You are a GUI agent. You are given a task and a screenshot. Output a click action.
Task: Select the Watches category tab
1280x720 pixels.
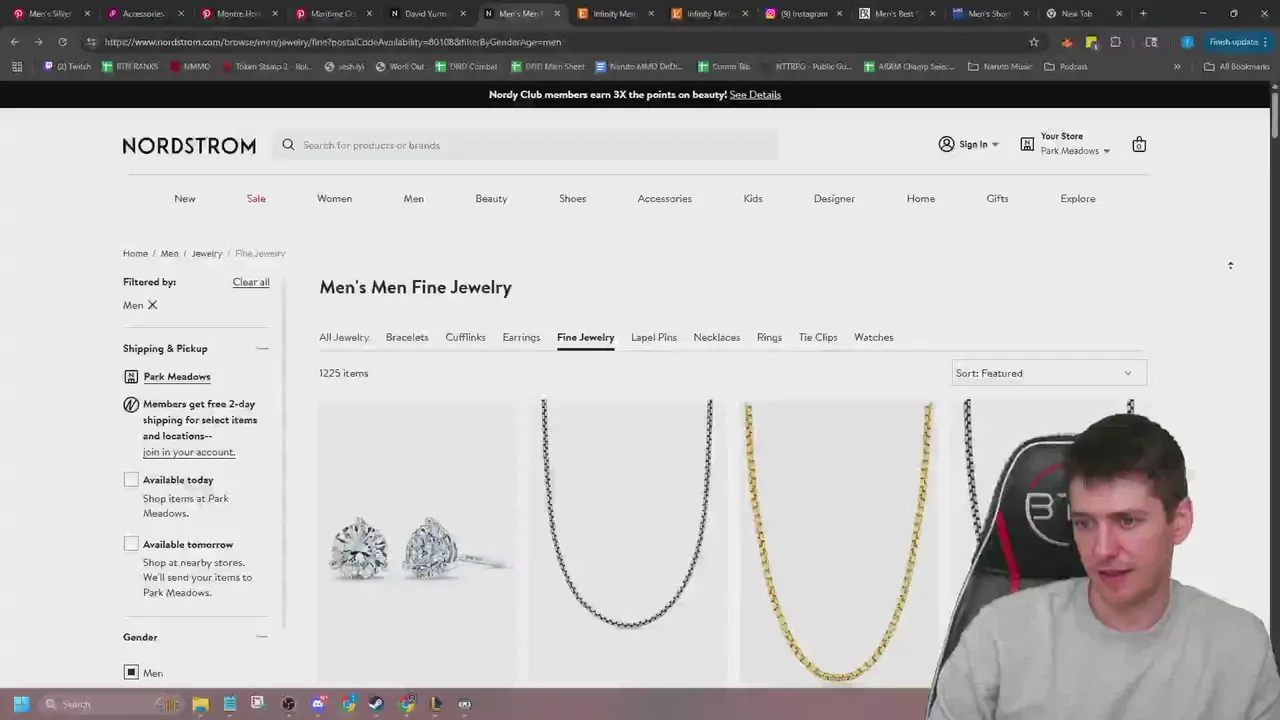(x=873, y=337)
